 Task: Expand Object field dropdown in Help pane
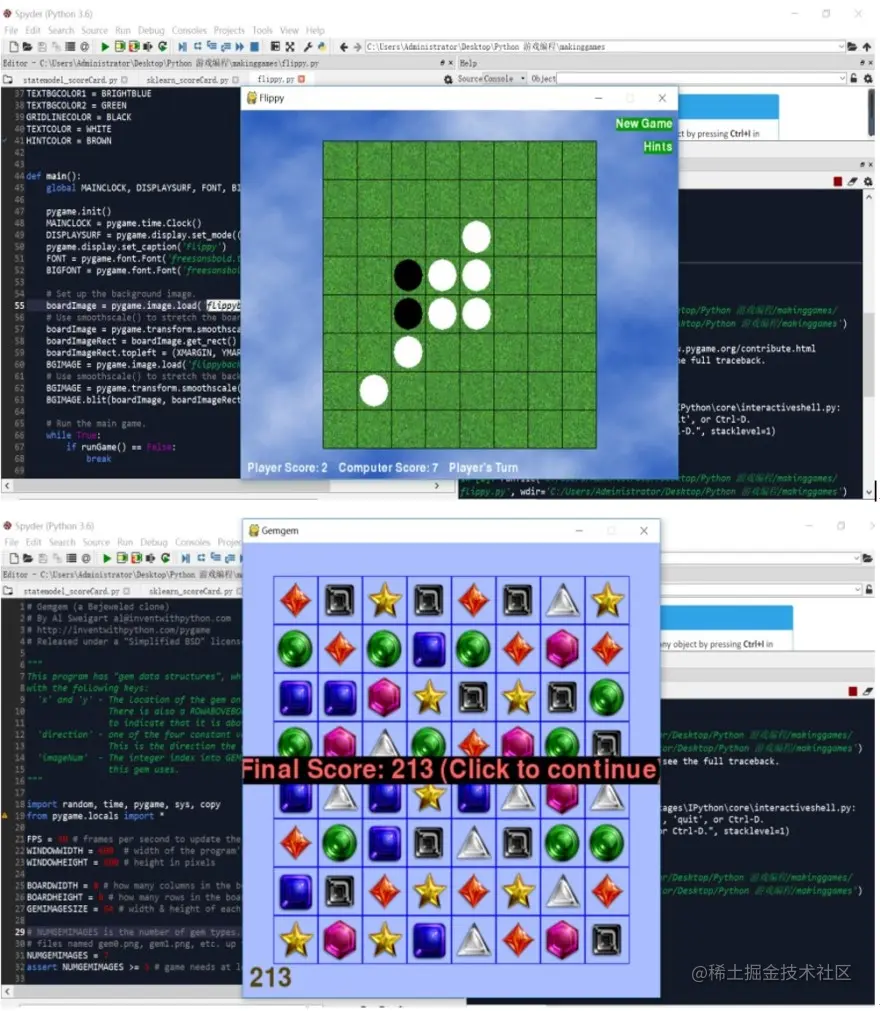pos(842,79)
